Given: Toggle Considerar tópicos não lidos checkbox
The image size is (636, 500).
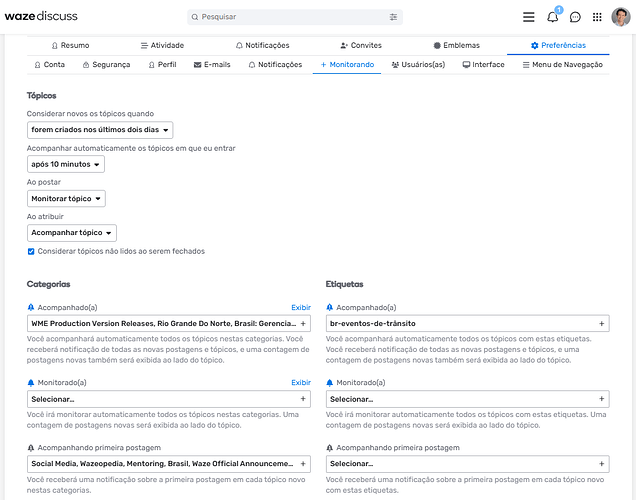Looking at the screenshot, I should click(31, 251).
